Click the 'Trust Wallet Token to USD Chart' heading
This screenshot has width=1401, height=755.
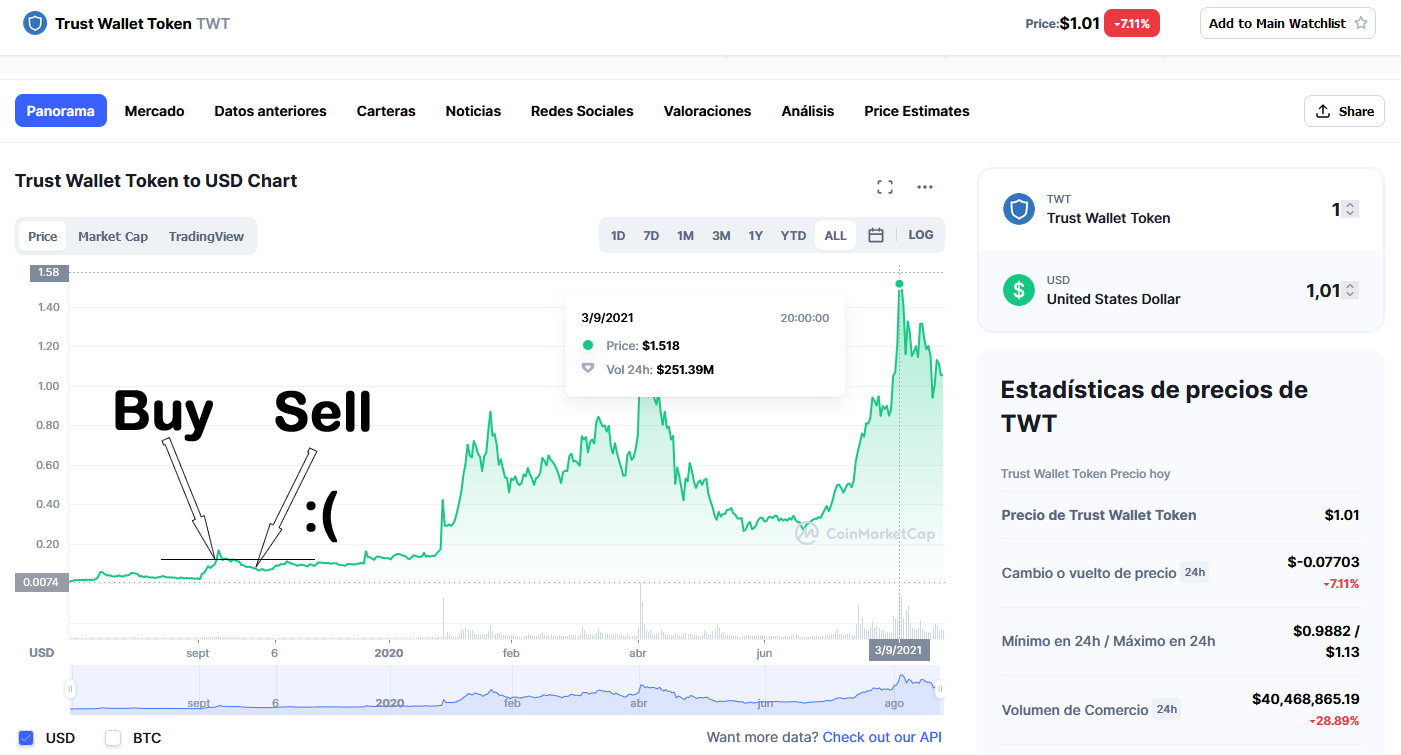[156, 181]
